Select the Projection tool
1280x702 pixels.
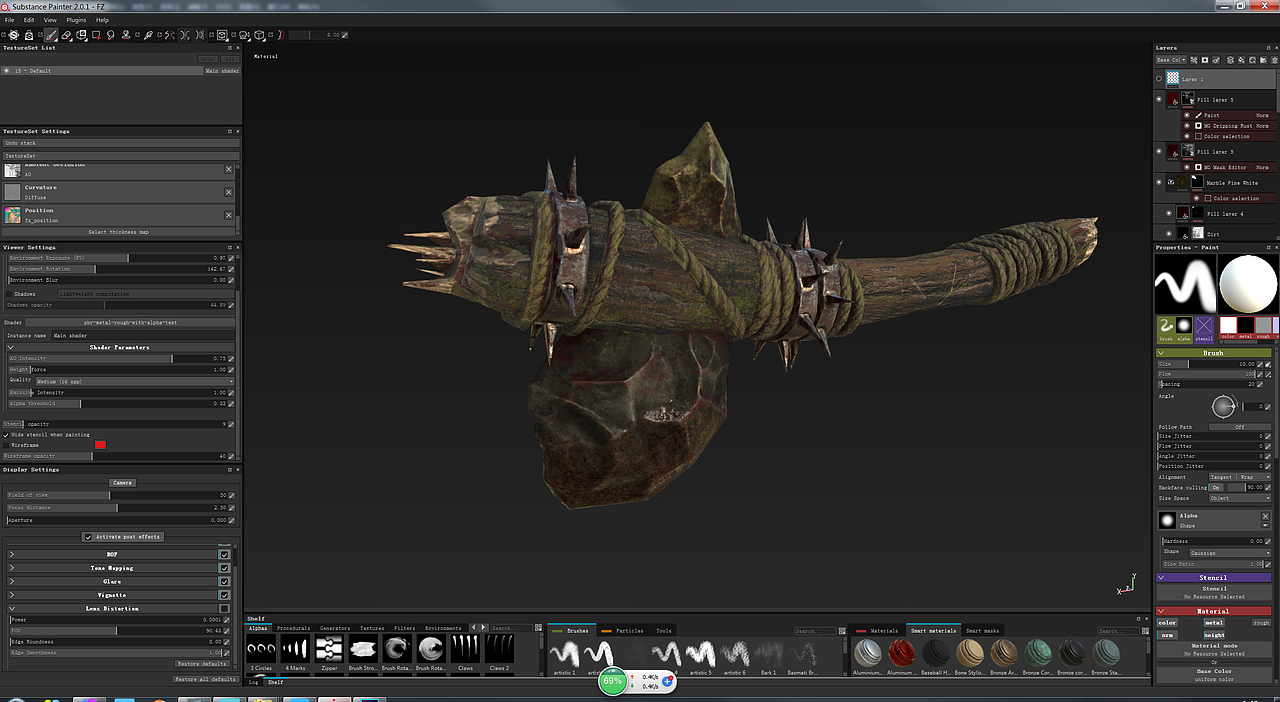pos(81,35)
